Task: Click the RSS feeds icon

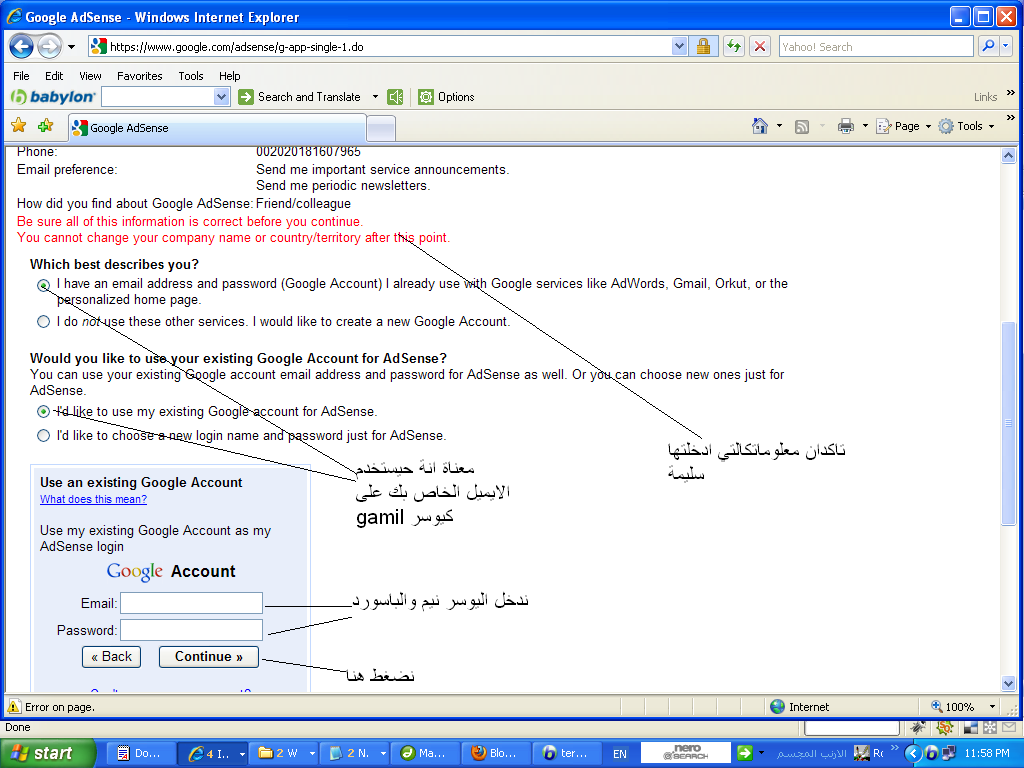Action: coord(801,127)
